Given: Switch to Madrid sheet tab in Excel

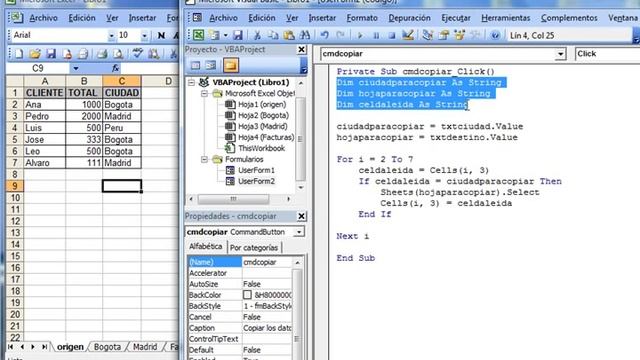Looking at the screenshot, I should click(x=145, y=347).
